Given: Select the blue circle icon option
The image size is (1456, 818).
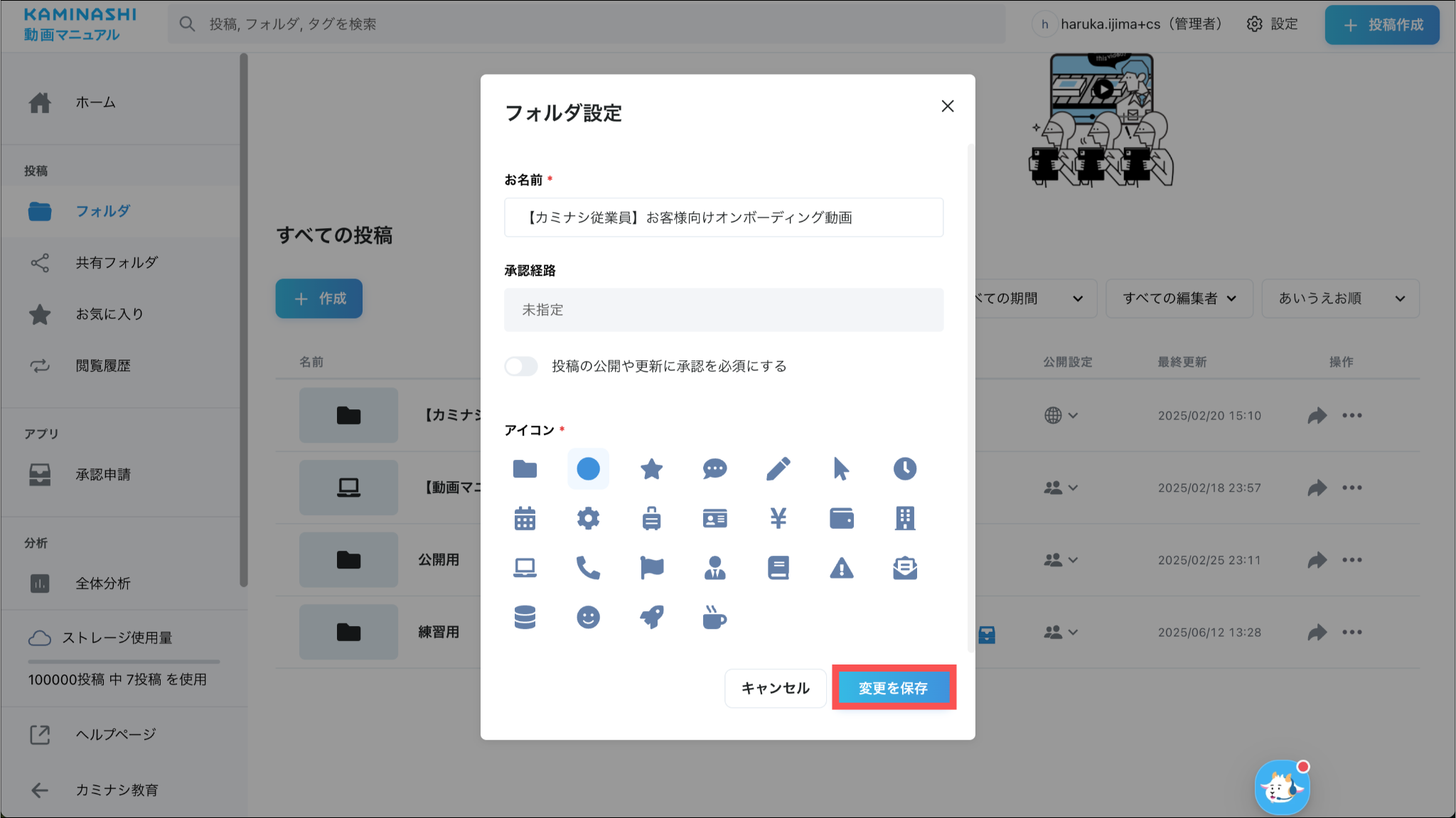Looking at the screenshot, I should click(588, 469).
